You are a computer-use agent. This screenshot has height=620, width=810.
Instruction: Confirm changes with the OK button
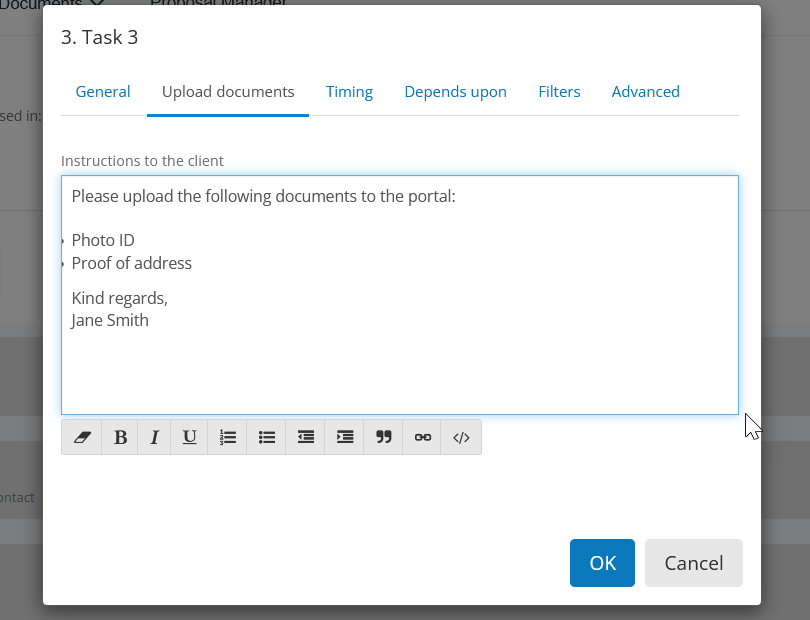pos(602,563)
